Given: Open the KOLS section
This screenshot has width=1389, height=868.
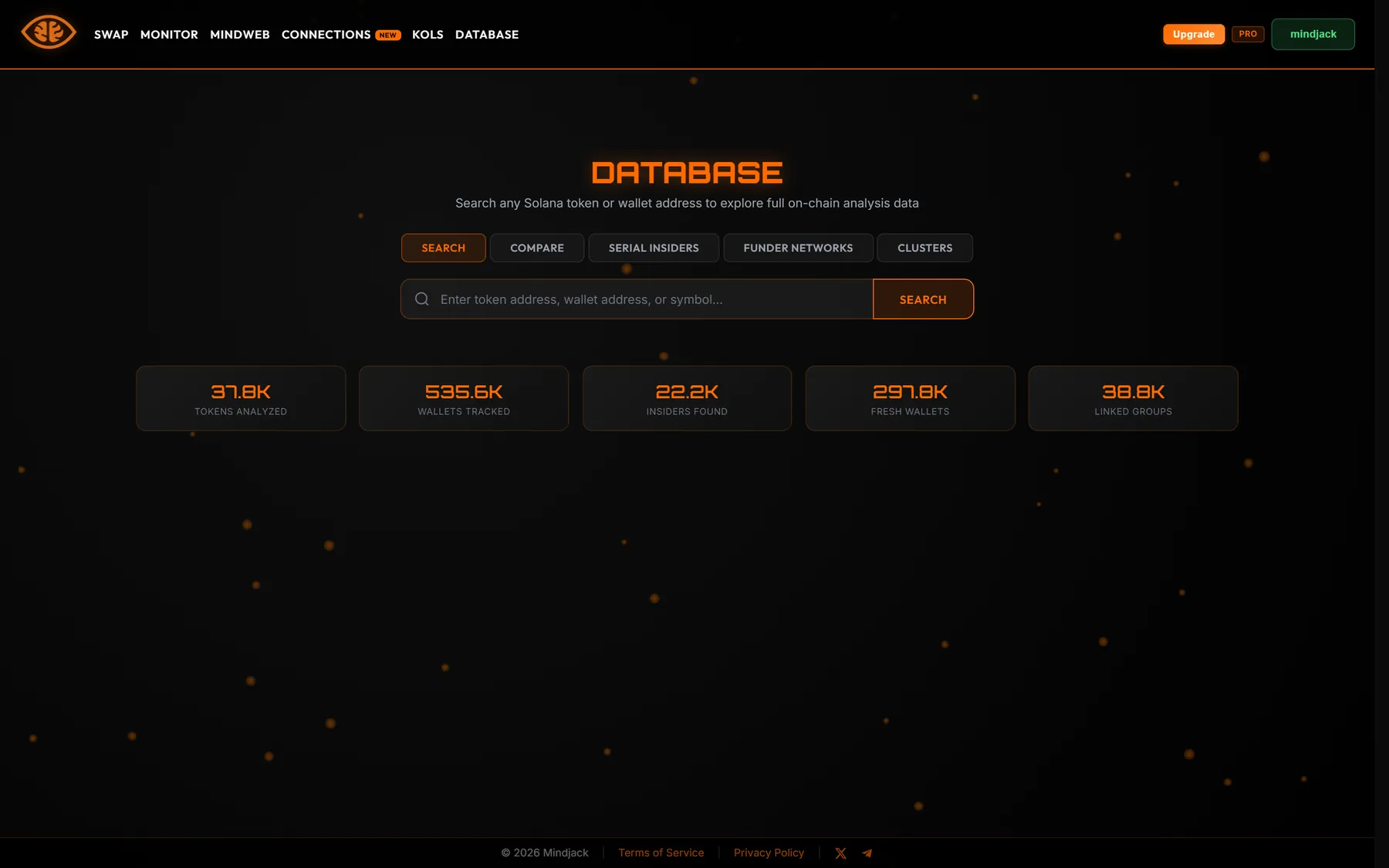Looking at the screenshot, I should [428, 35].
